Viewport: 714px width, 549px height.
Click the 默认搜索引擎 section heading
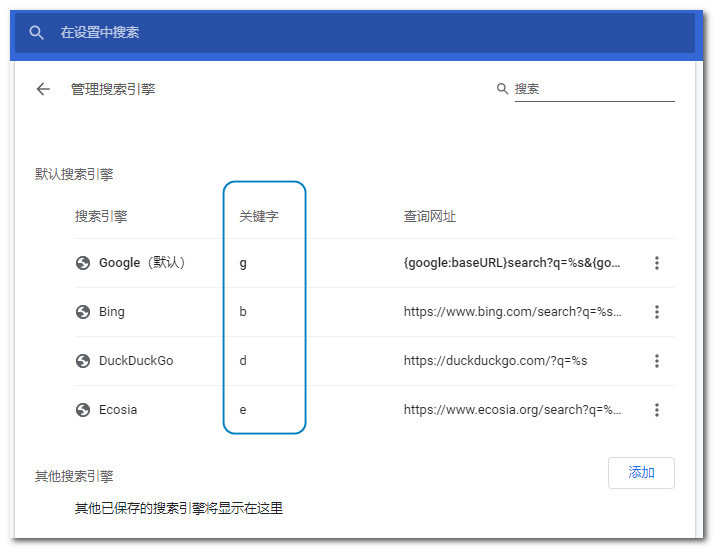click(x=74, y=174)
